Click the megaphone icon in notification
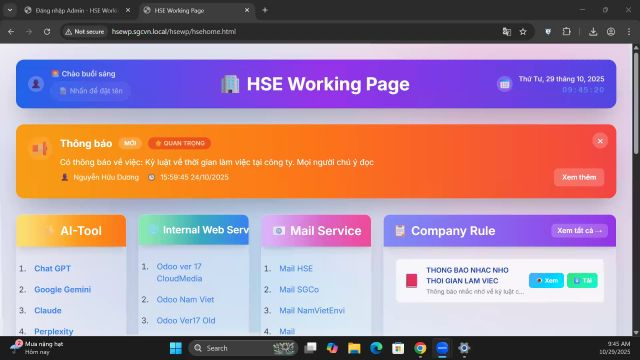 pyautogui.click(x=40, y=149)
